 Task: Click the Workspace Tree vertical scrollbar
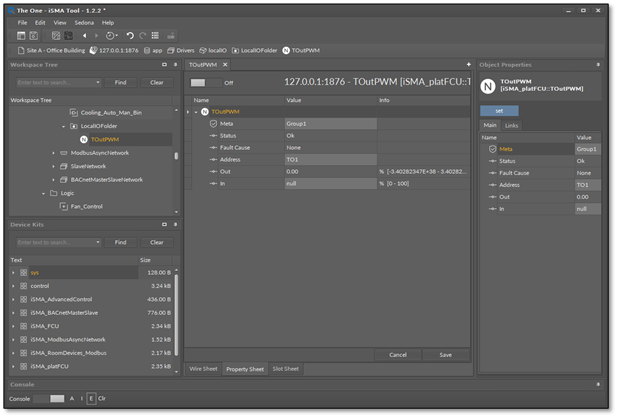(176, 156)
